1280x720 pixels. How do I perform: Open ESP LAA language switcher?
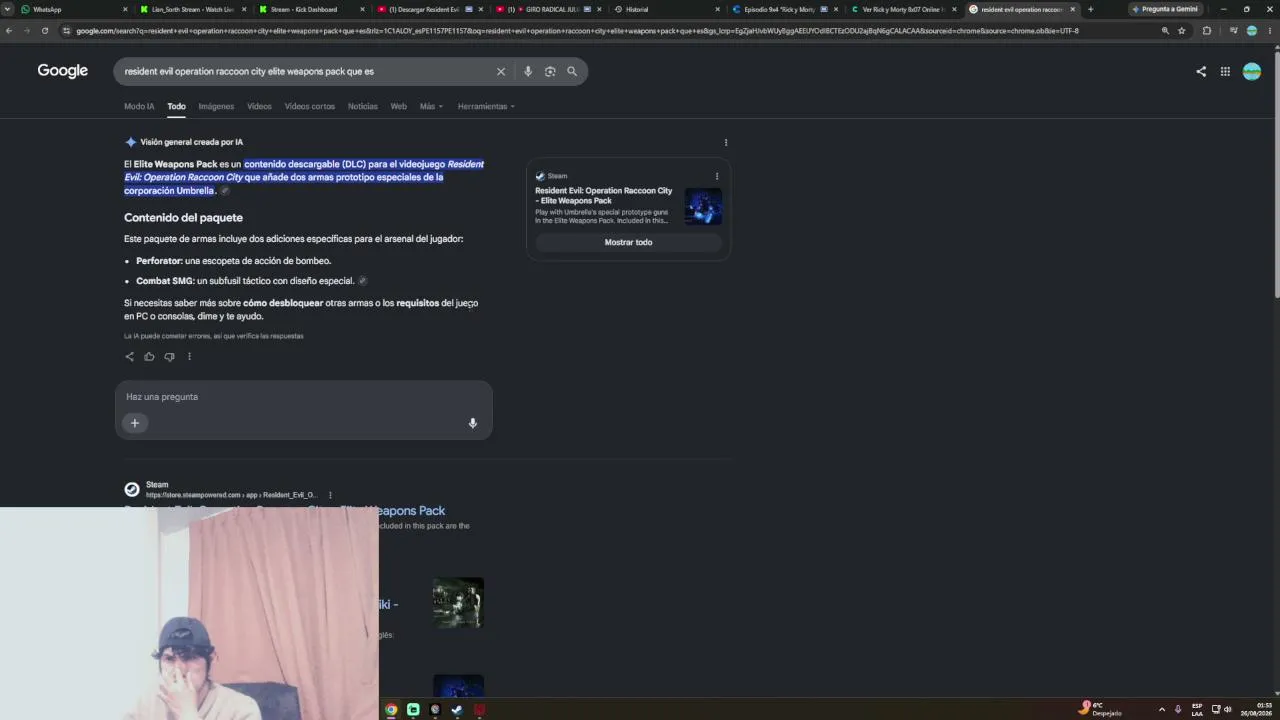pos(1197,709)
